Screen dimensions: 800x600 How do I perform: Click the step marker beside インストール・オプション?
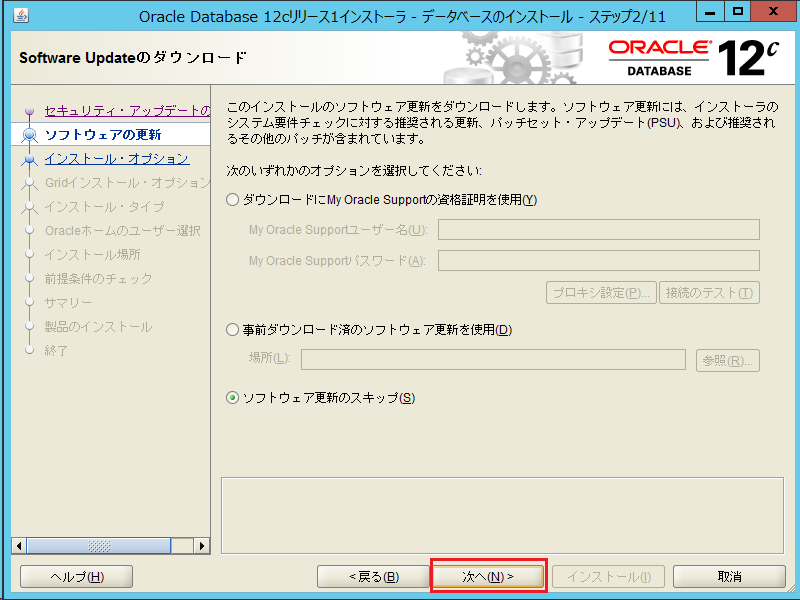(30, 159)
